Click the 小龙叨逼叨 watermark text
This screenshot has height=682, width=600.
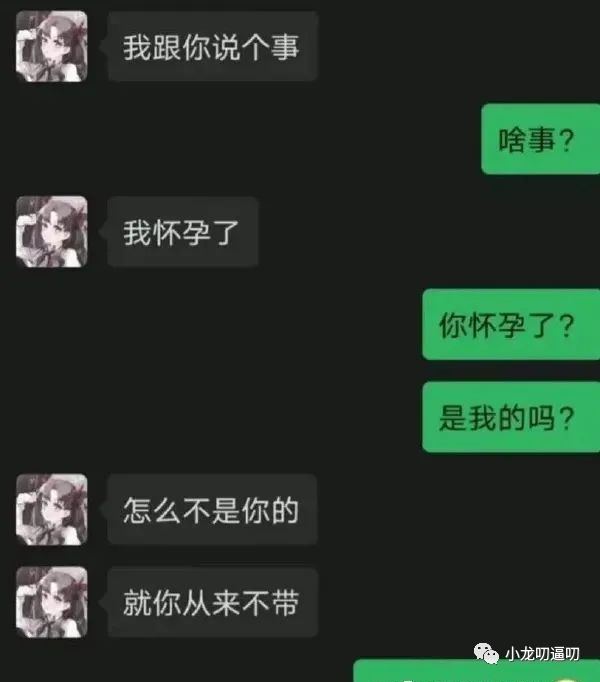(x=542, y=654)
